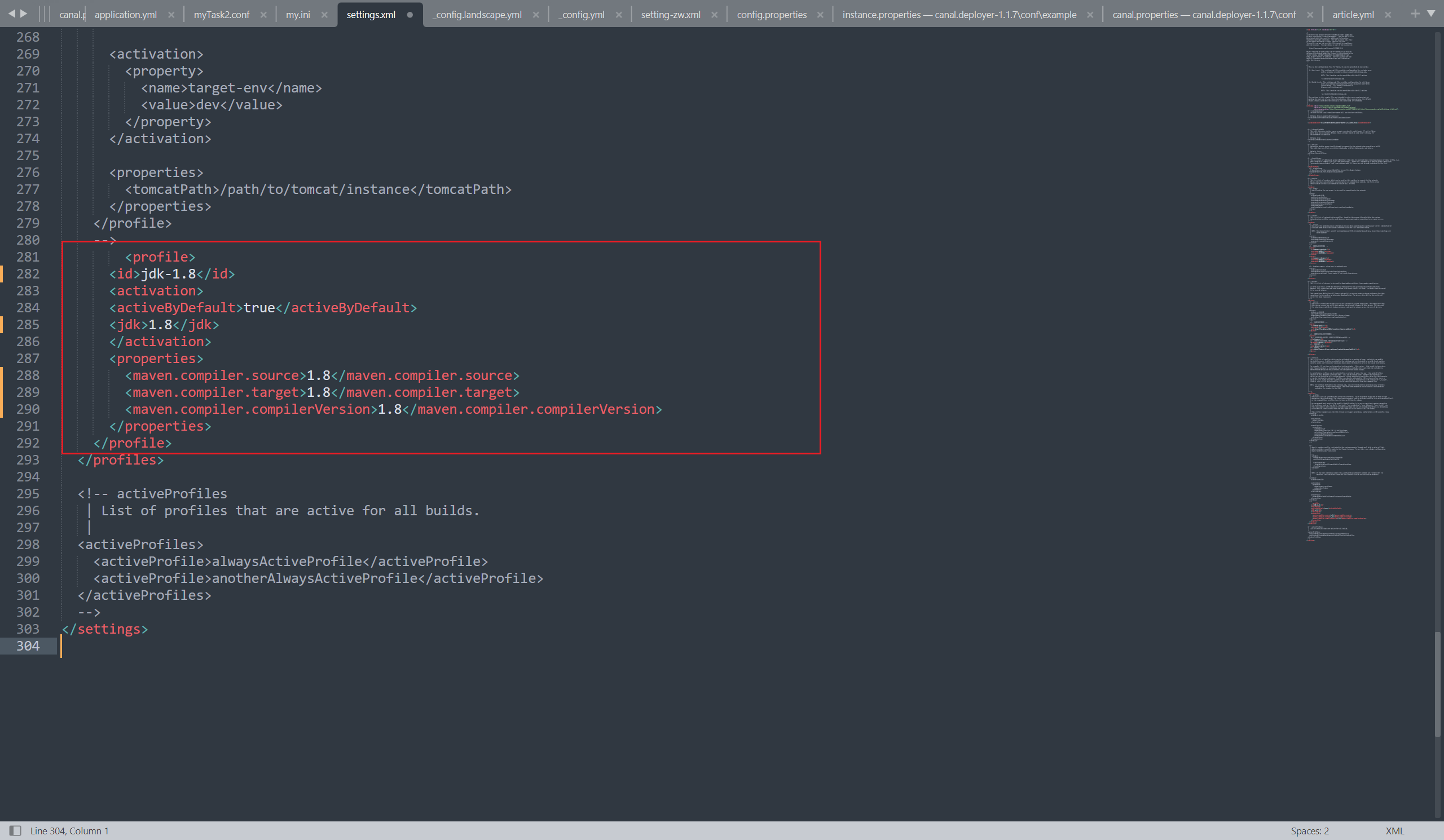Switch to the setting-zw.xml tab
The image size is (1444, 840).
click(x=671, y=14)
